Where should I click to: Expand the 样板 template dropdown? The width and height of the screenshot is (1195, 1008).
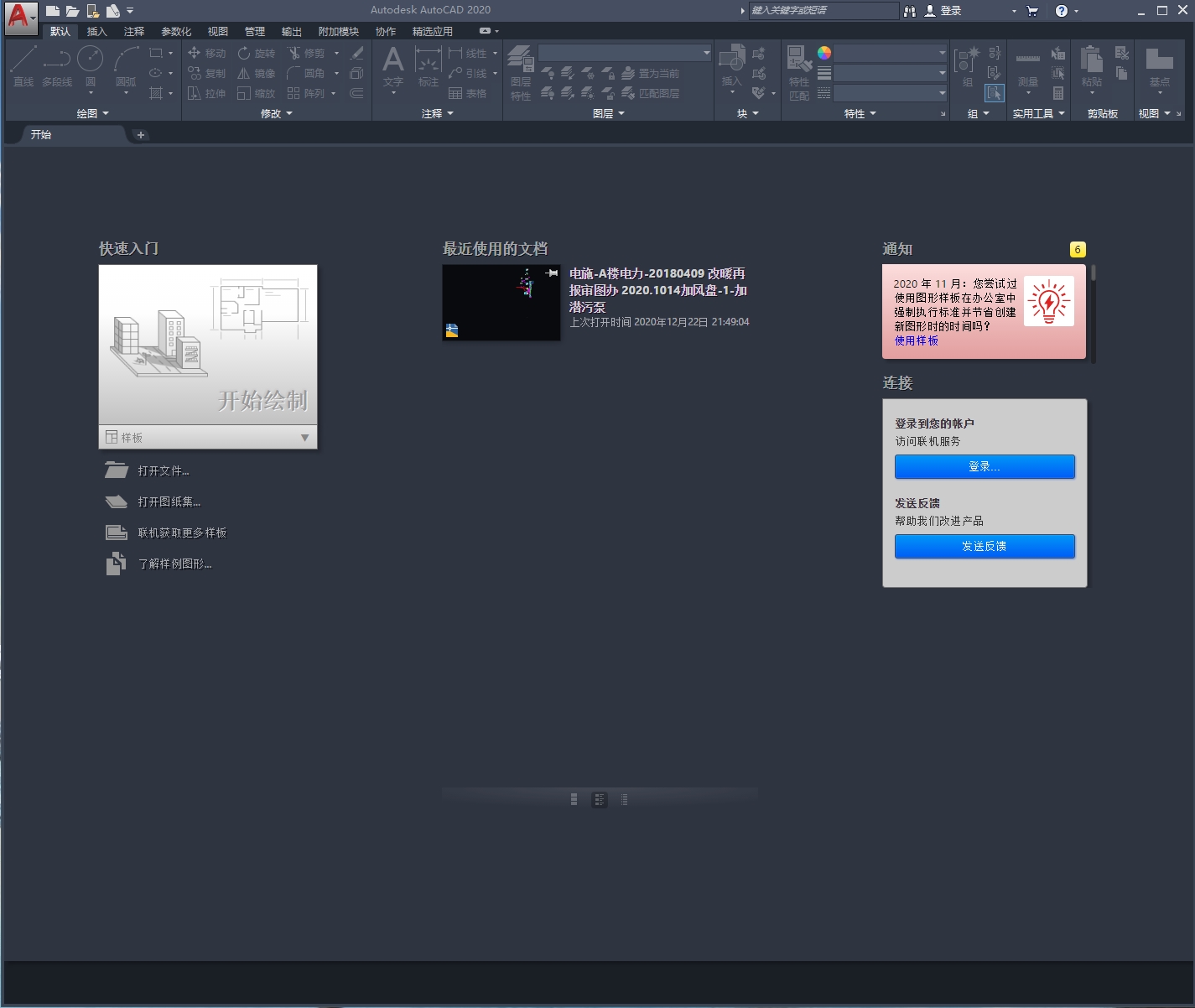(x=304, y=438)
